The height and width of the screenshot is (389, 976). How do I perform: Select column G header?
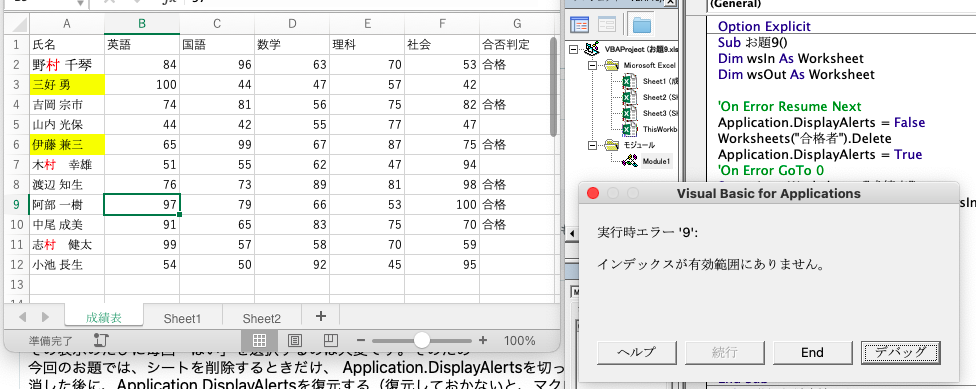[x=517, y=24]
